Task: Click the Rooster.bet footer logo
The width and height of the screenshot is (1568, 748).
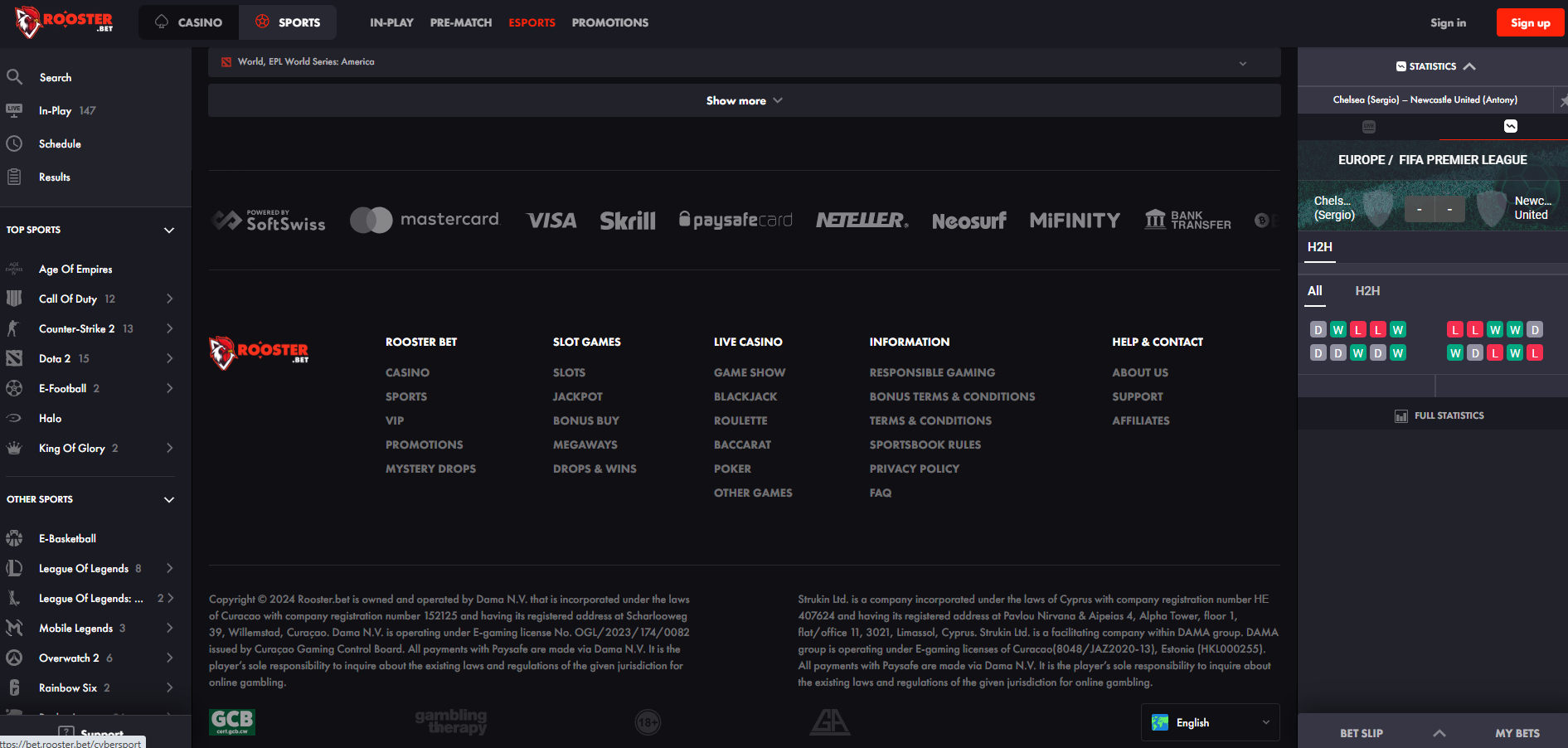Action: [259, 352]
